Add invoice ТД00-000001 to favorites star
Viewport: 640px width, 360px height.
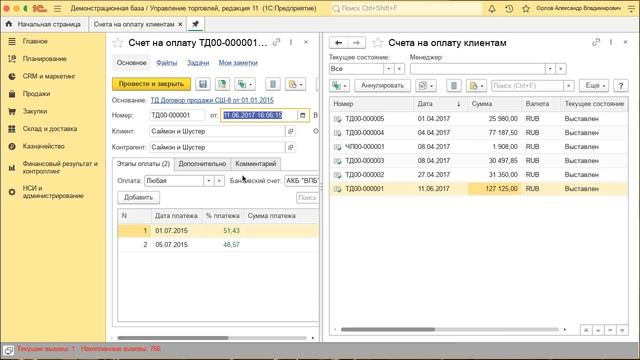118,42
